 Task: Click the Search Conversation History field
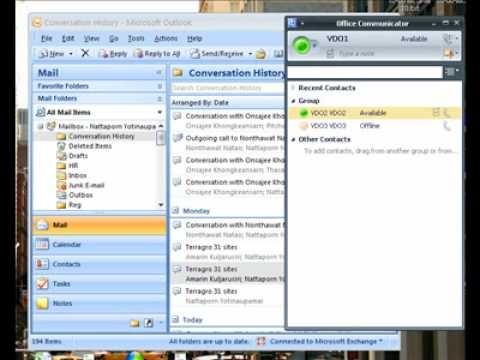click(x=228, y=88)
